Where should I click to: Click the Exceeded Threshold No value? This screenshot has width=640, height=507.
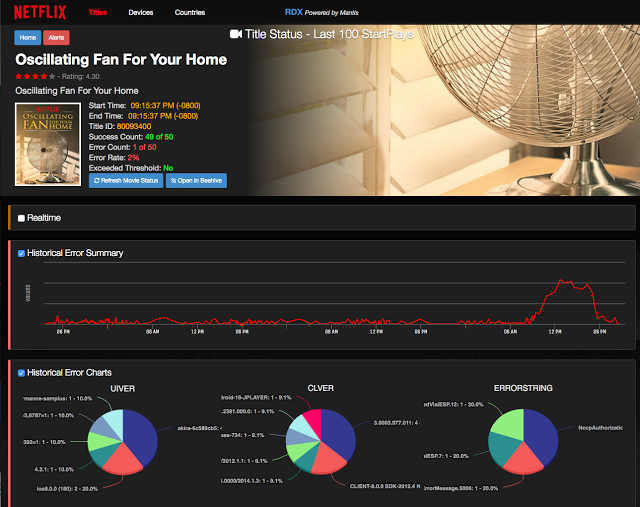(x=168, y=168)
